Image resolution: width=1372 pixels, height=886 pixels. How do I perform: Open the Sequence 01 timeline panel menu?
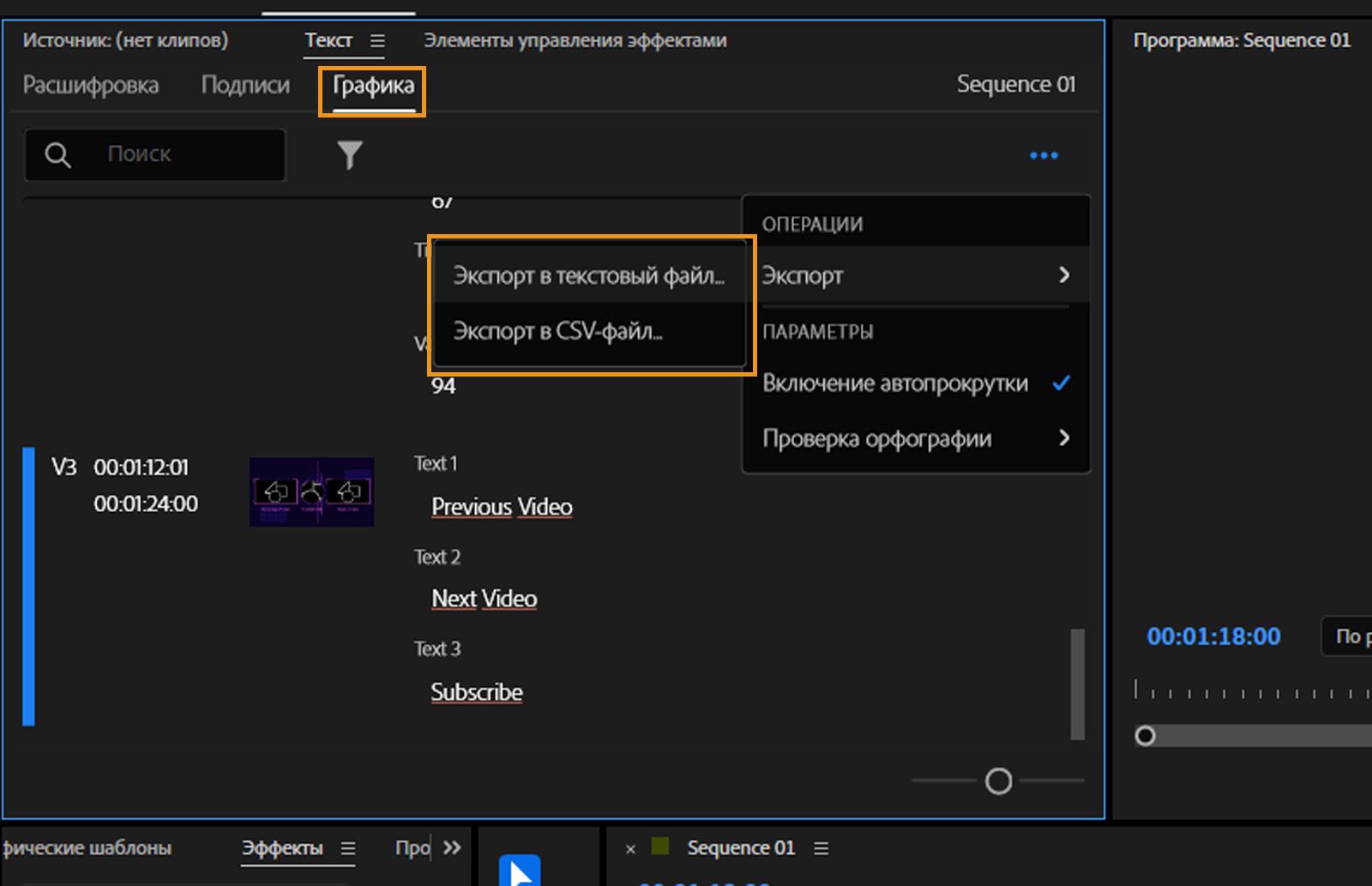point(821,848)
